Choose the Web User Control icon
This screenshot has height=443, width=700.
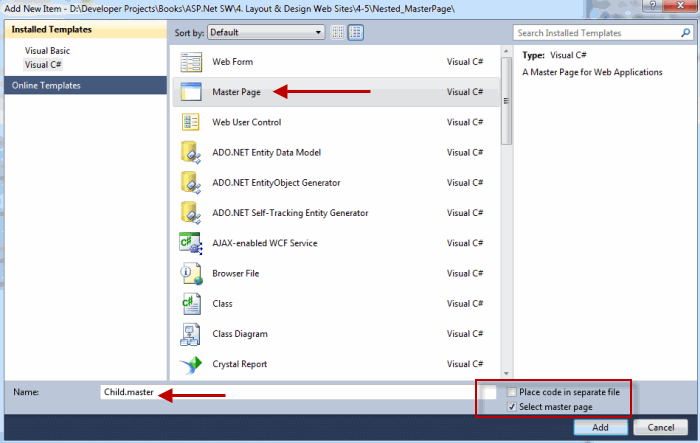(191, 122)
